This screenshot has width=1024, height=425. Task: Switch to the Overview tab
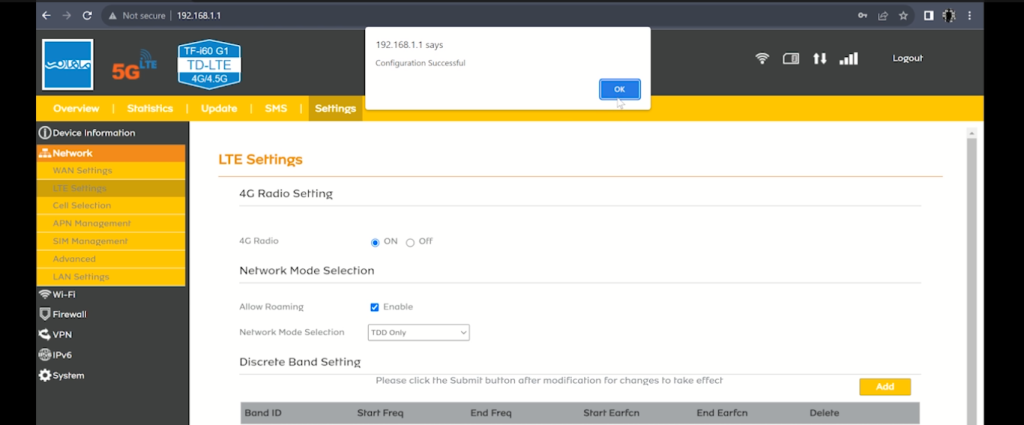coord(76,108)
